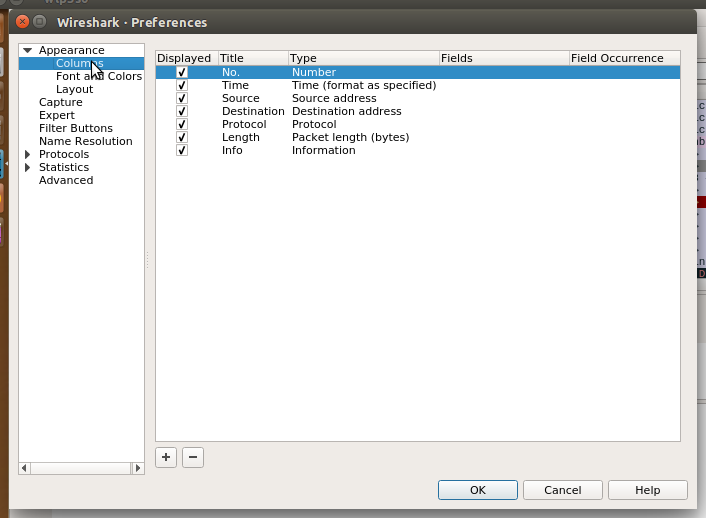Toggle Displayed checkbox for Info row
The height and width of the screenshot is (518, 706).
tap(182, 150)
